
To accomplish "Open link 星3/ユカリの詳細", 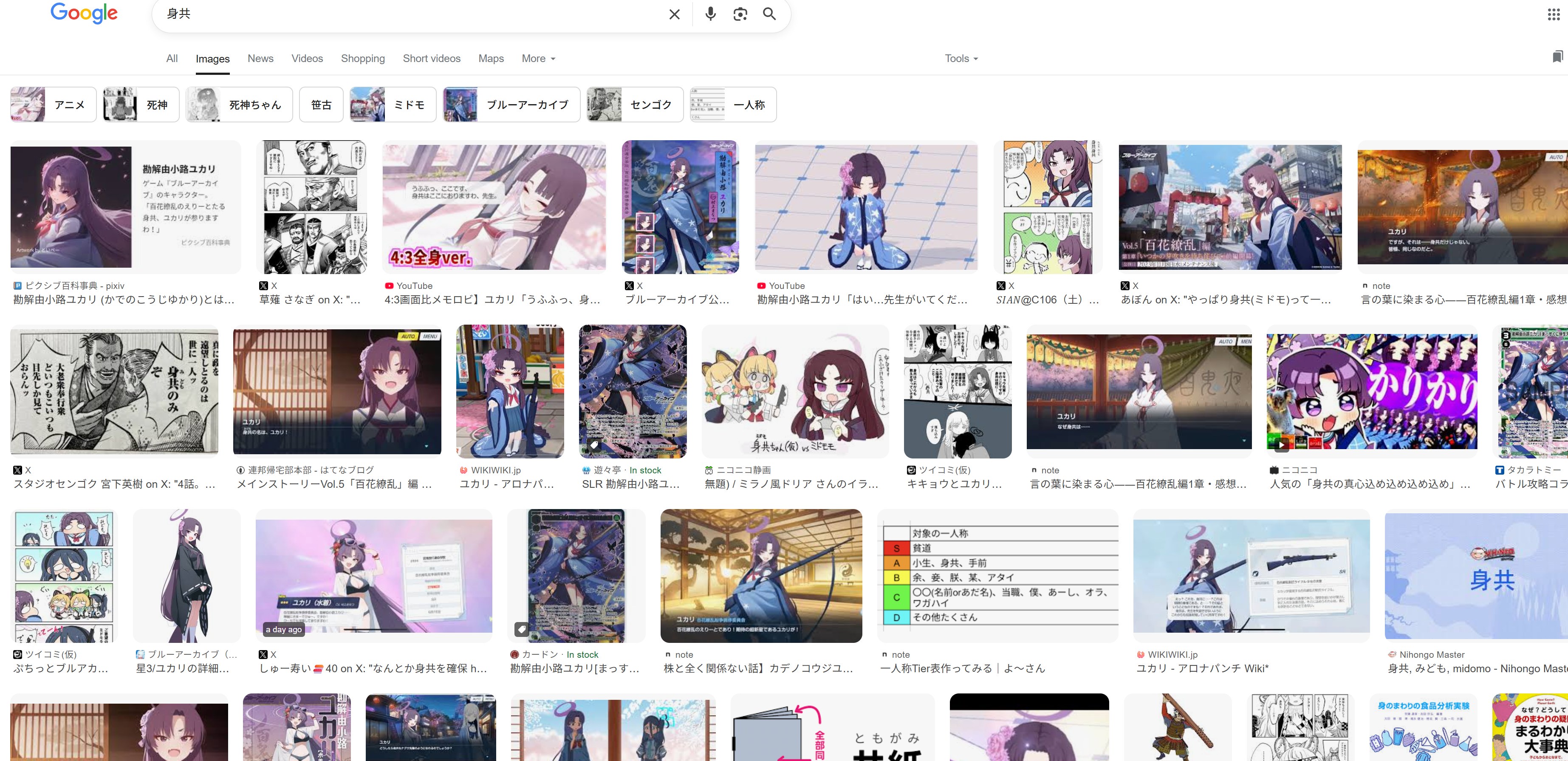I will [x=183, y=668].
